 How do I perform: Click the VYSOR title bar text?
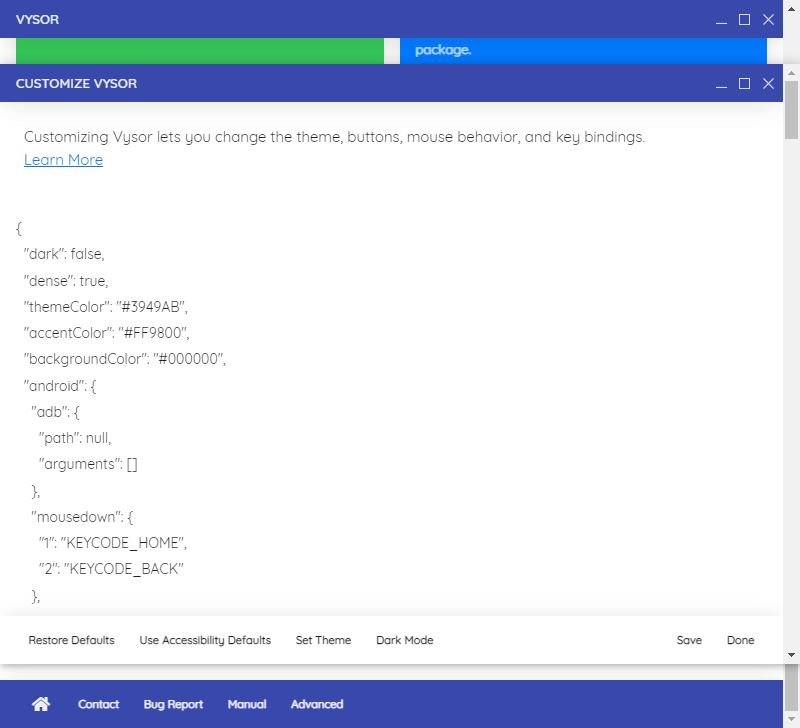[37, 20]
